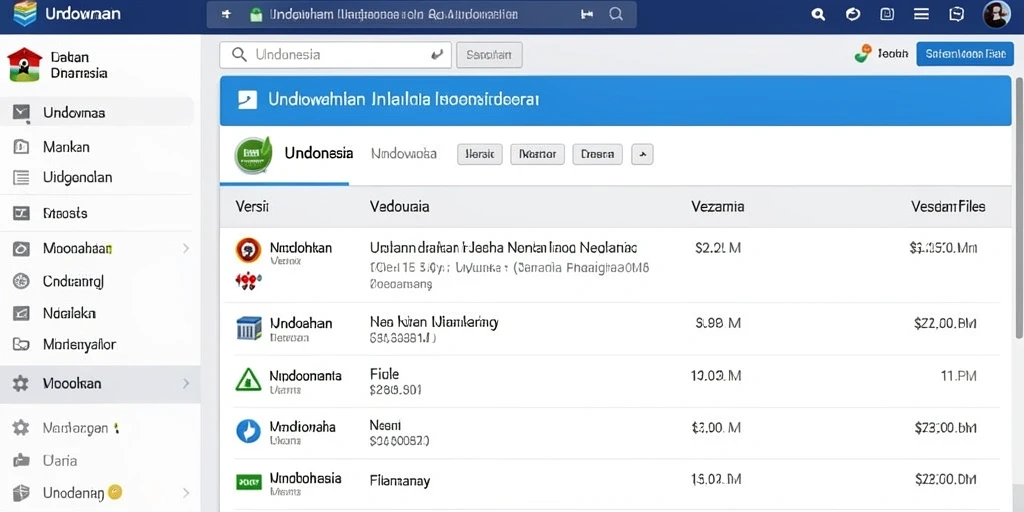The image size is (1024, 512).
Task: Click the address bar at top
Action: [x=422, y=14]
